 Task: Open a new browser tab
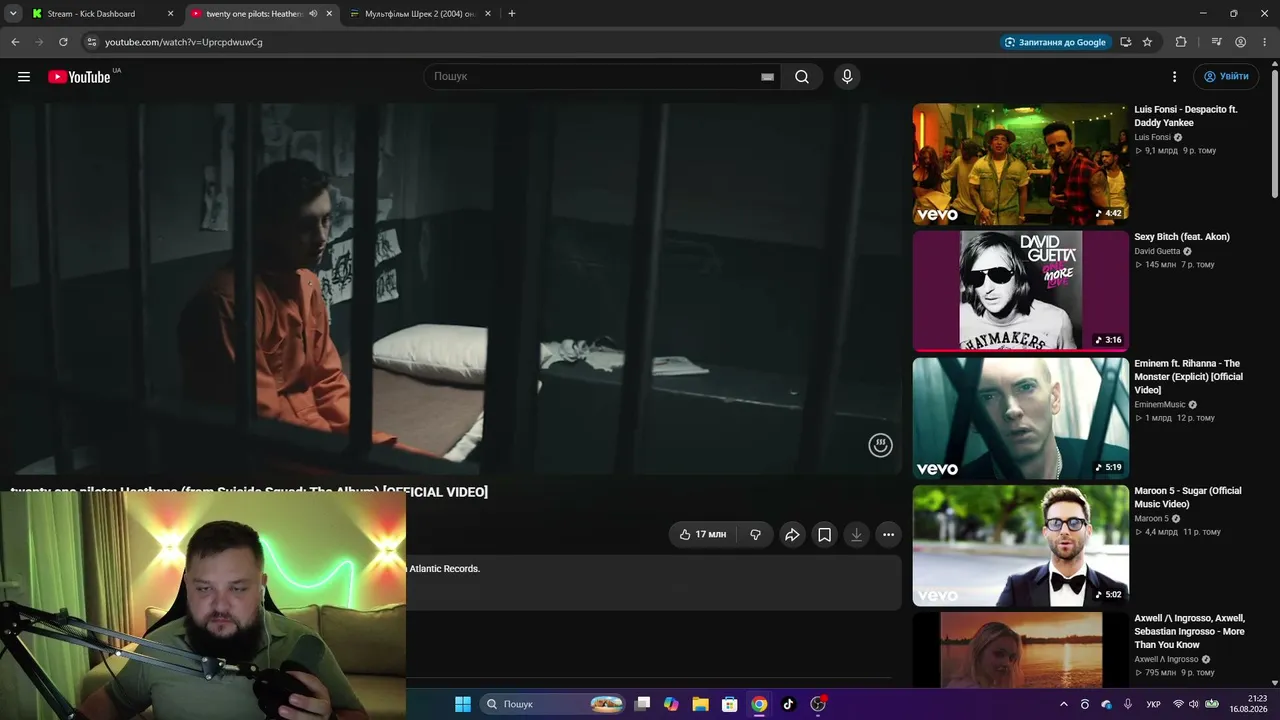click(x=512, y=14)
